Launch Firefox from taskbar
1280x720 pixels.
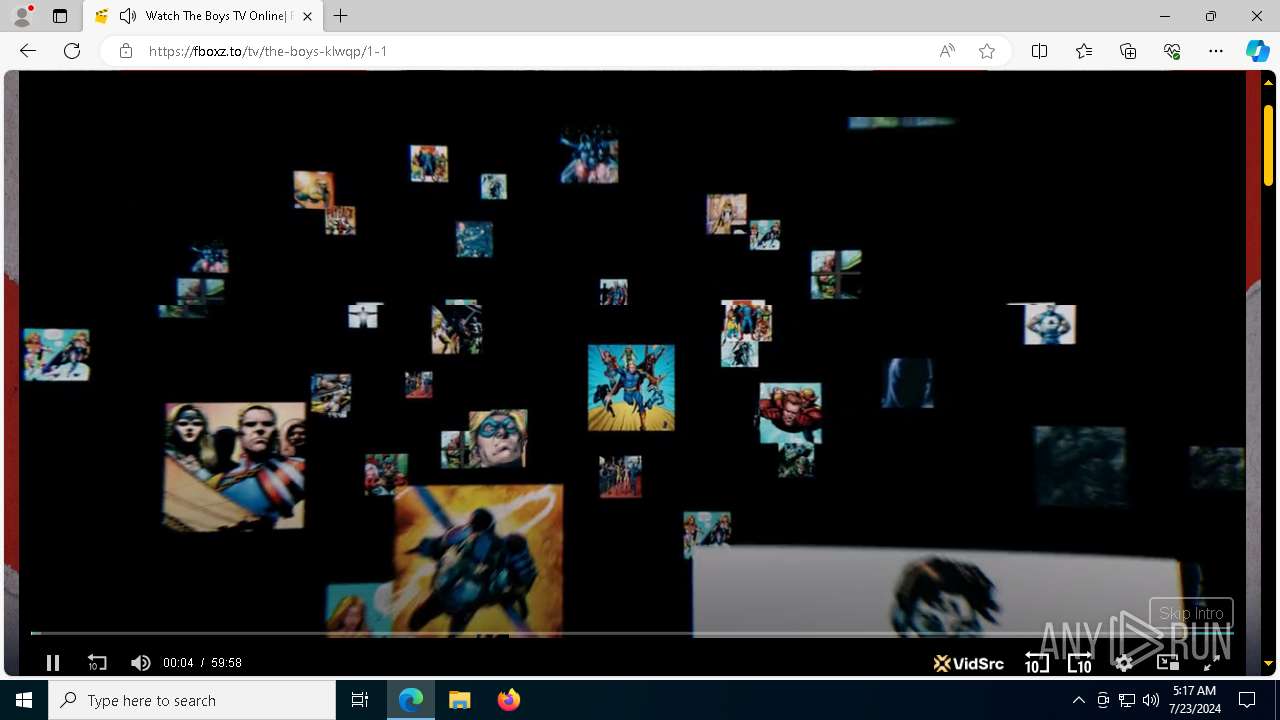click(509, 700)
